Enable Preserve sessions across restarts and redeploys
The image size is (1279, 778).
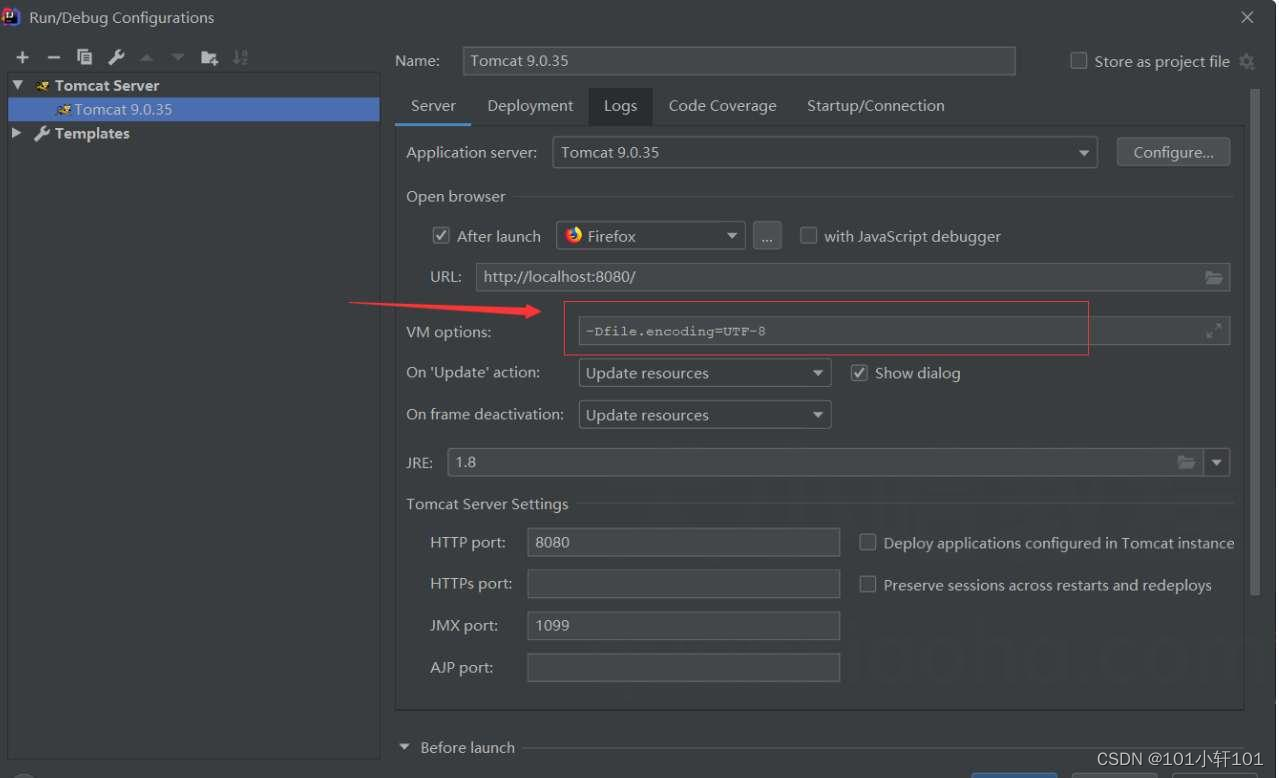click(x=868, y=585)
